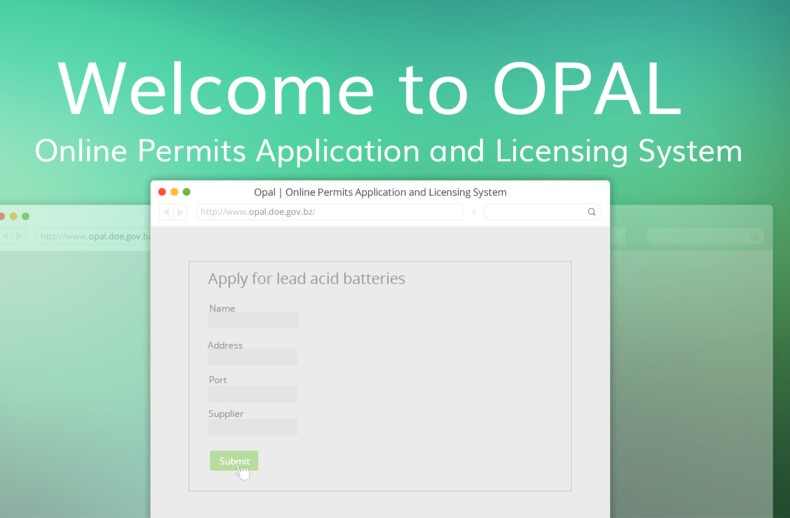Viewport: 790px width, 518px height.
Task: Click the browser back arrow button
Action: click(x=166, y=212)
